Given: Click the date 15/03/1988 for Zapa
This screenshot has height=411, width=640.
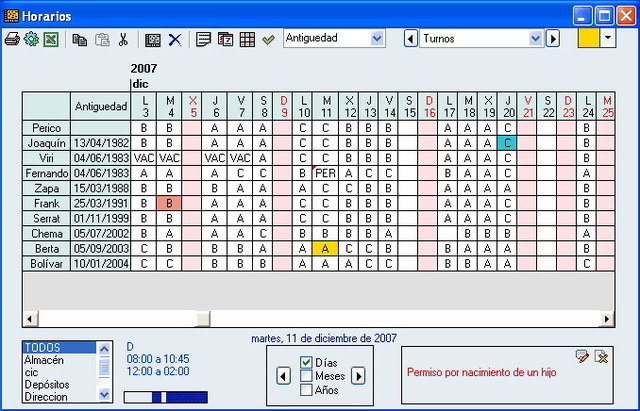Looking at the screenshot, I should point(101,189).
